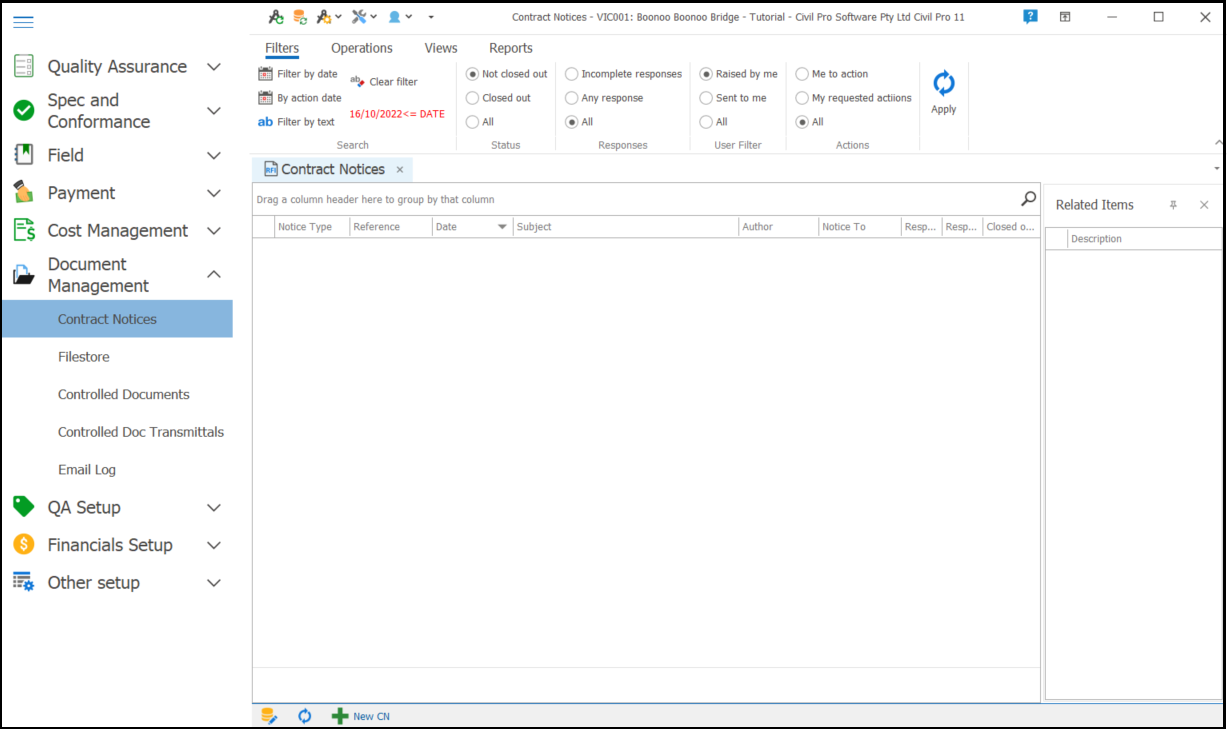The image size is (1227, 729).
Task: Sort by the Date column header
Action: point(472,227)
